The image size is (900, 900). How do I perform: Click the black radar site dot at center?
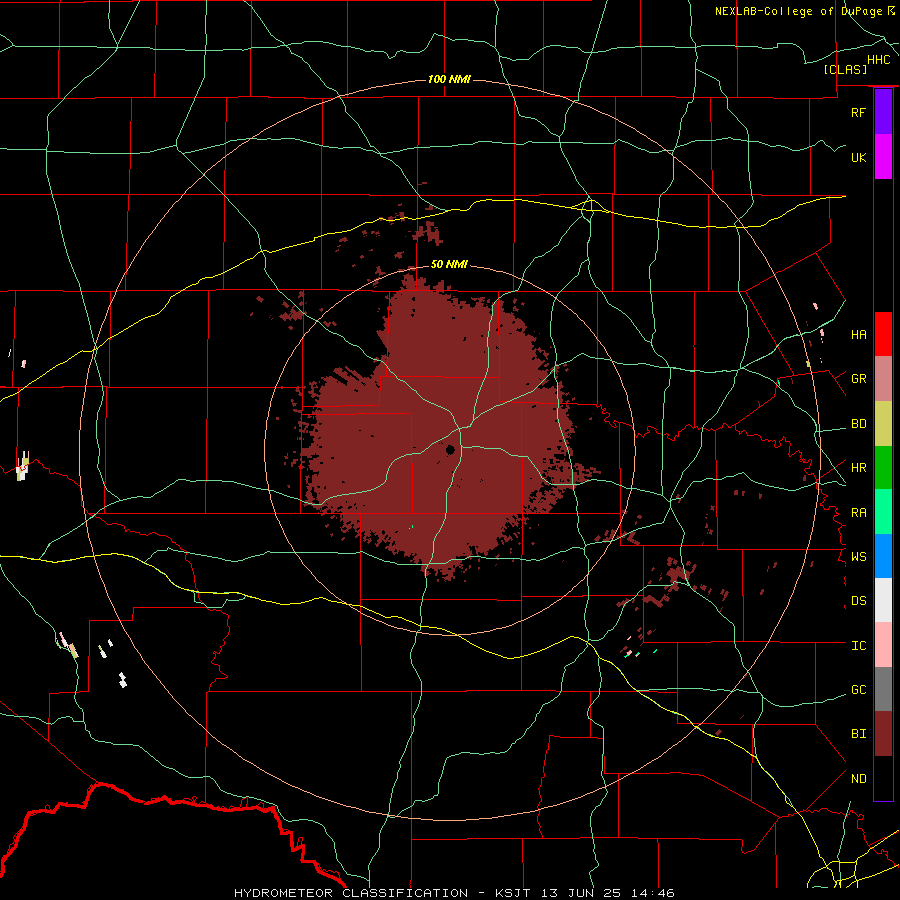pos(451,449)
